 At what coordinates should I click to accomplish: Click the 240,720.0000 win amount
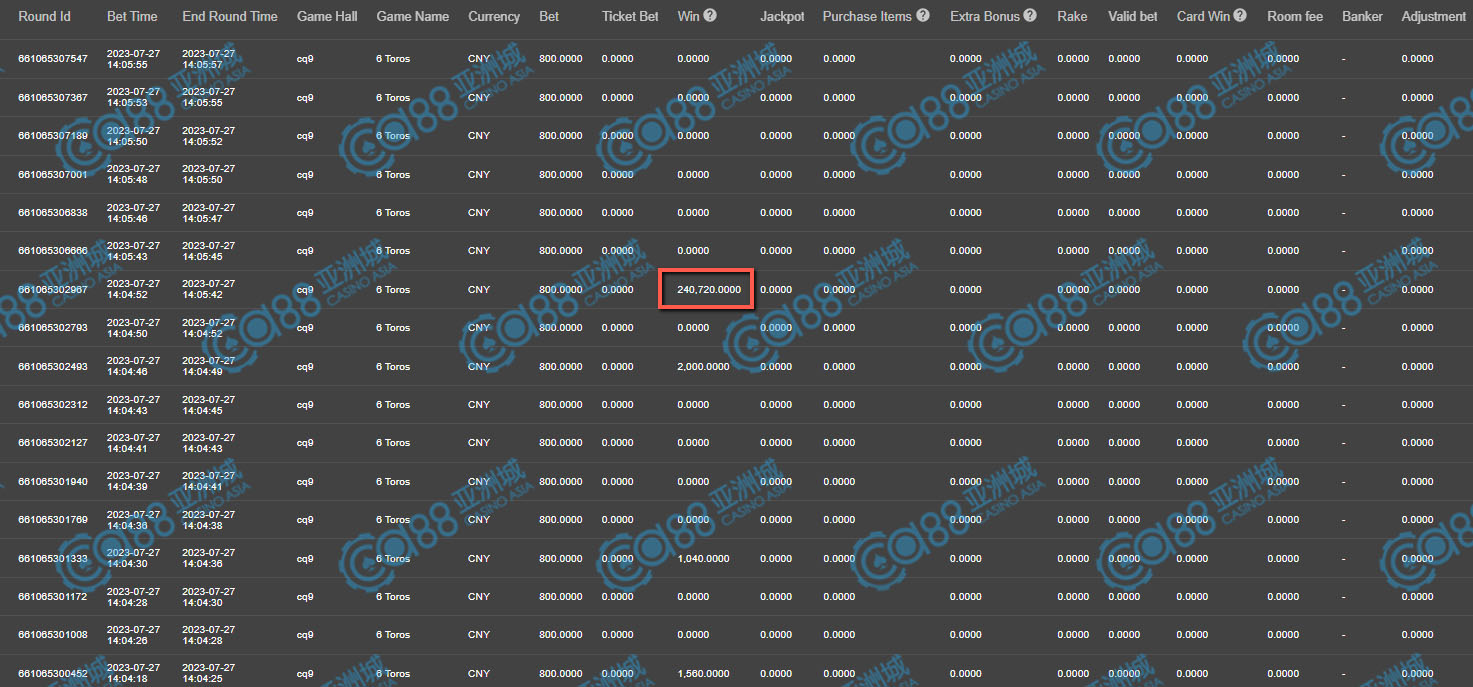pyautogui.click(x=709, y=290)
